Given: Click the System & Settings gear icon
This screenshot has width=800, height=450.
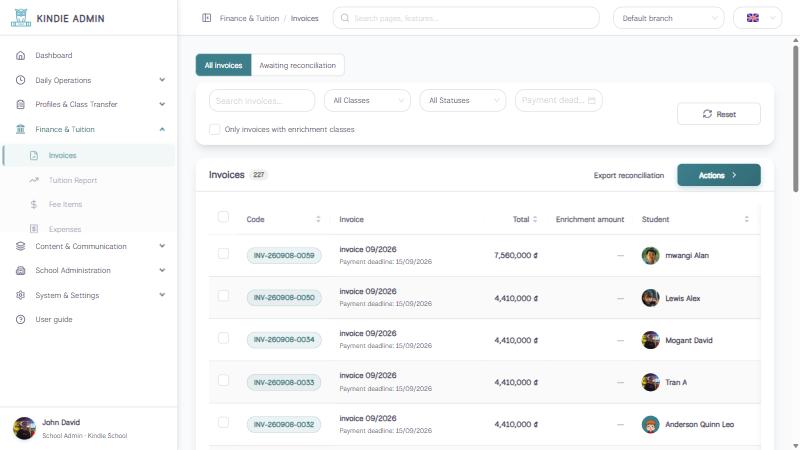Looking at the screenshot, I should 20,295.
